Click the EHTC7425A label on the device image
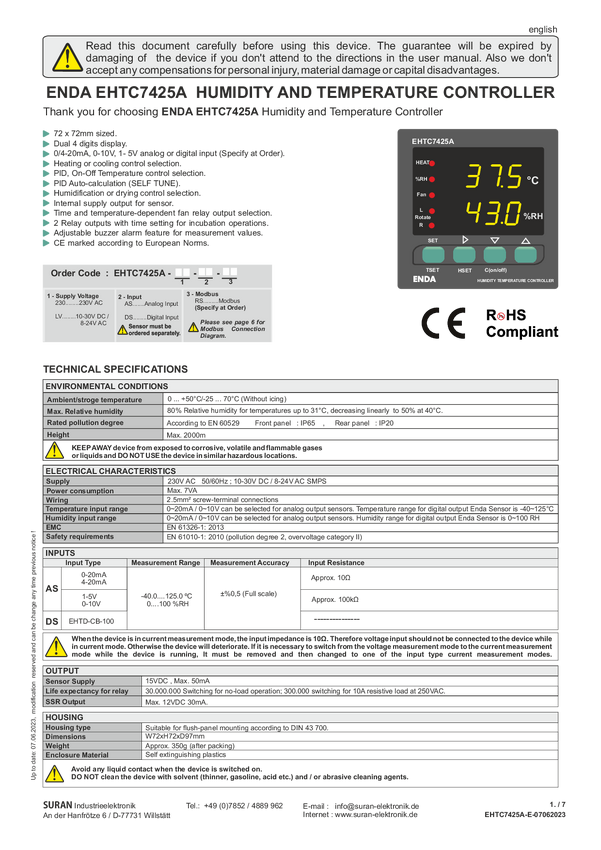The height and width of the screenshot is (850, 601). pos(432,141)
